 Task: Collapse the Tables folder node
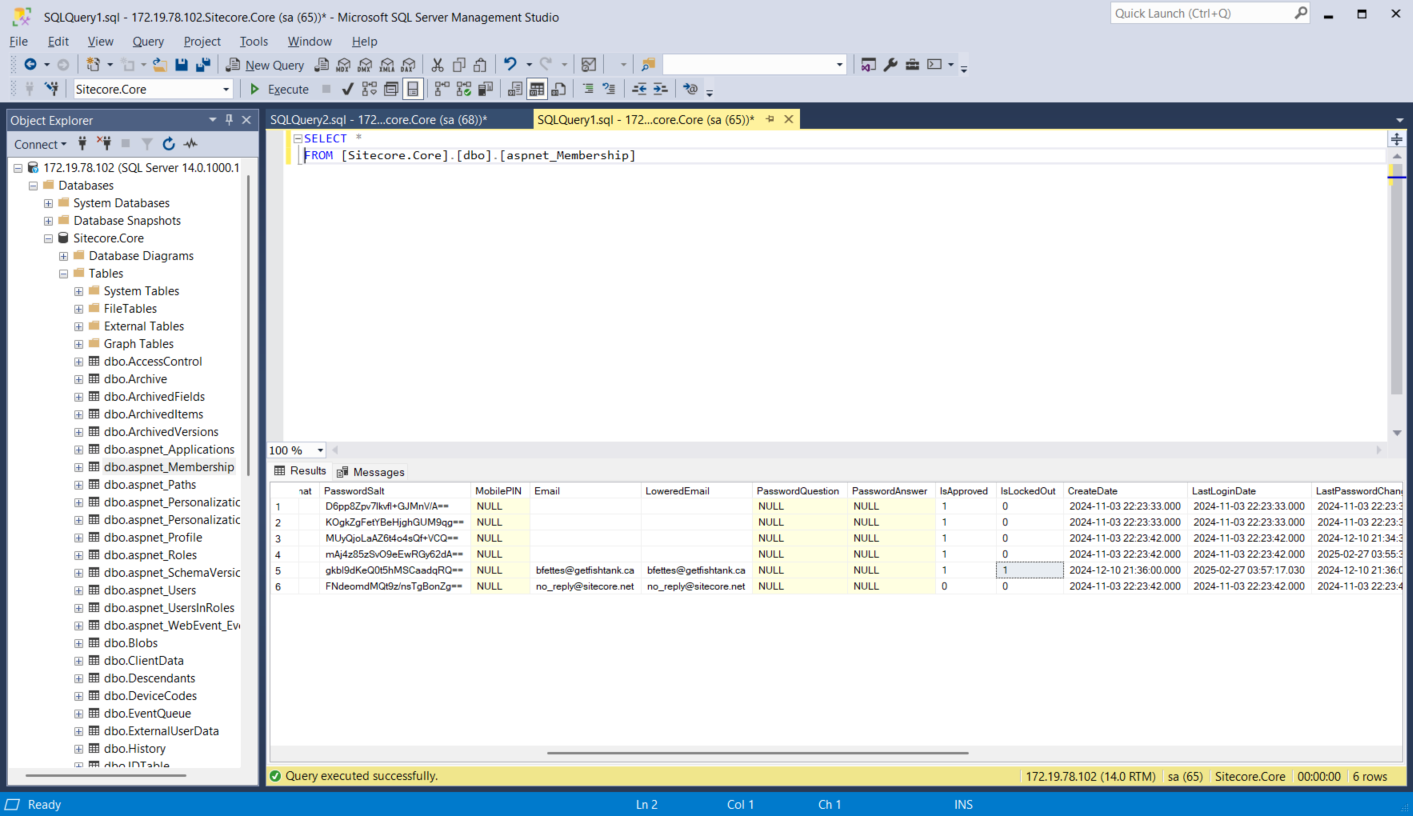64,273
